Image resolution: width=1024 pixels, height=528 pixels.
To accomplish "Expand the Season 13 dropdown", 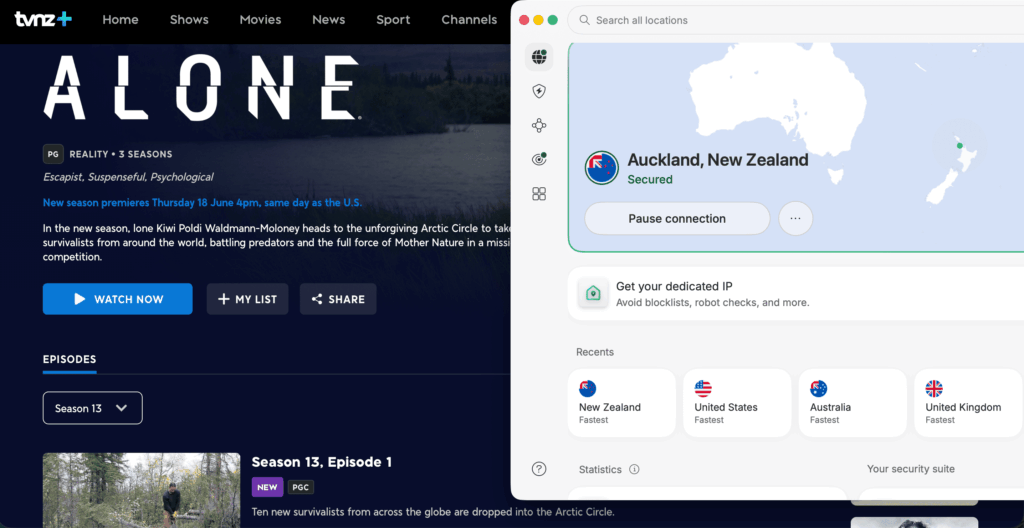I will [x=93, y=408].
